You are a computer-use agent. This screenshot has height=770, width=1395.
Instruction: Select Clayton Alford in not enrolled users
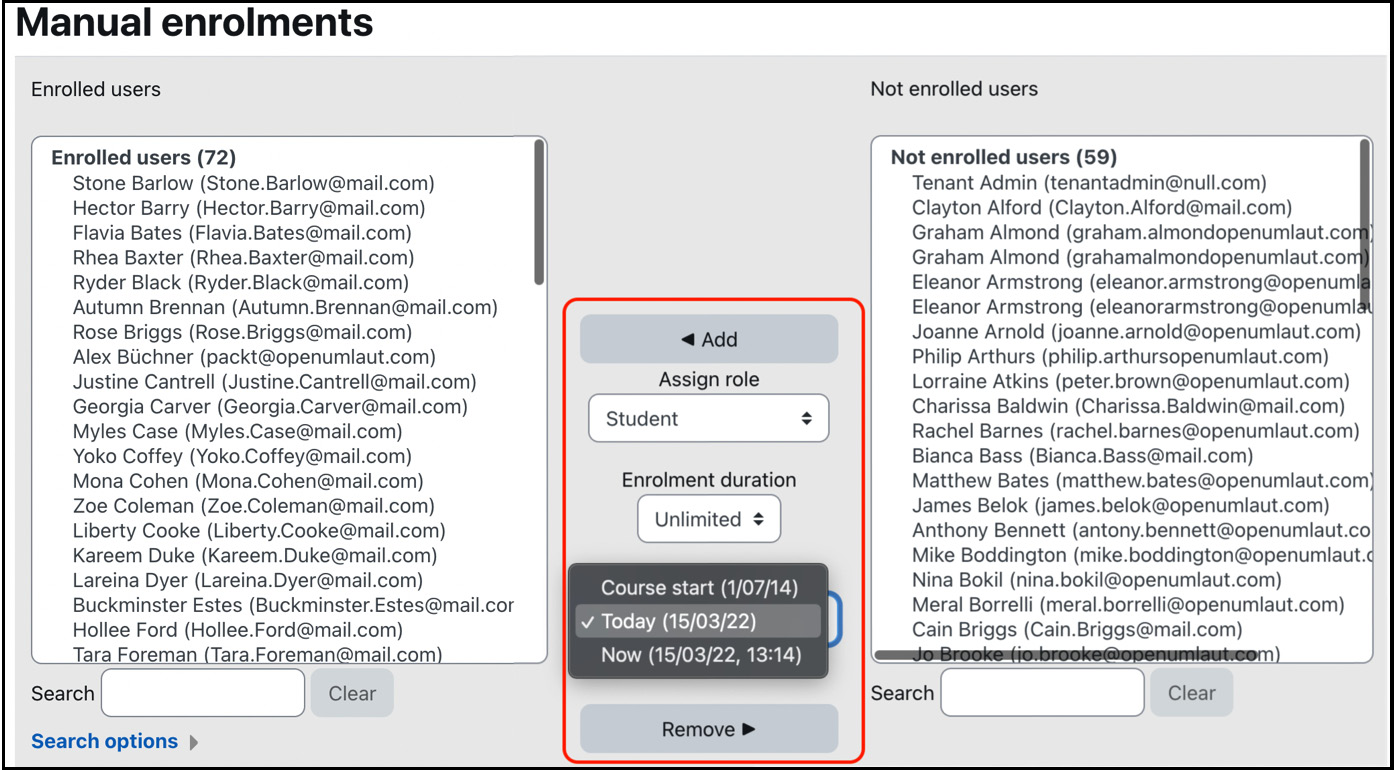(x=1102, y=208)
